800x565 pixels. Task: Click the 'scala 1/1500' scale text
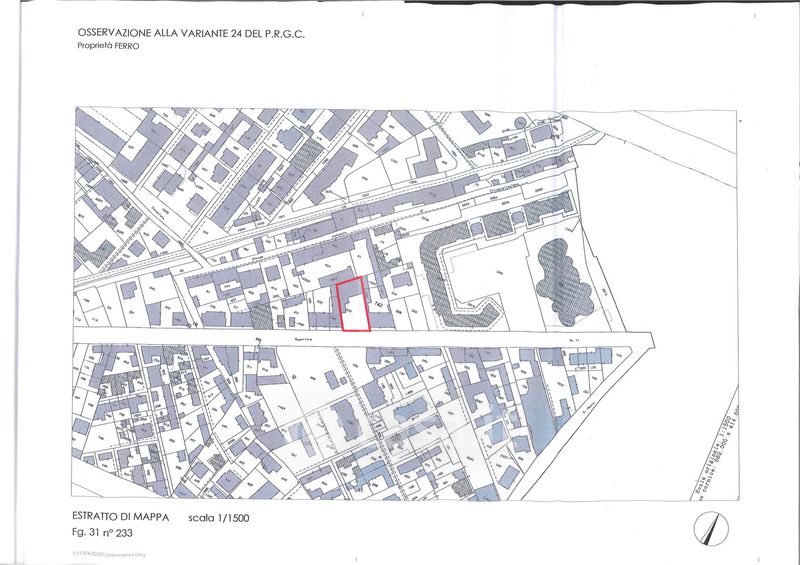click(221, 519)
